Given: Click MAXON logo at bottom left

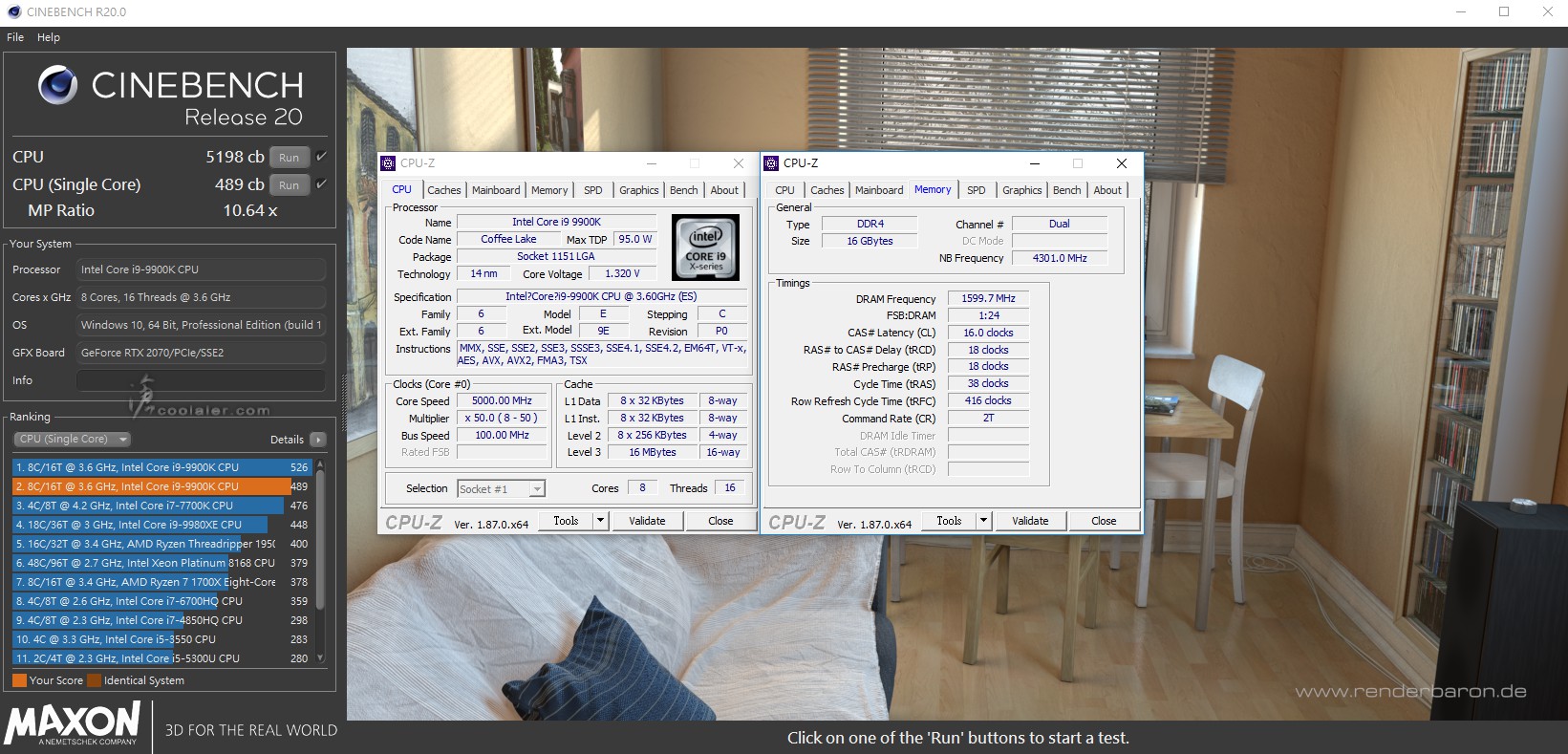Looking at the screenshot, I should pos(74,723).
